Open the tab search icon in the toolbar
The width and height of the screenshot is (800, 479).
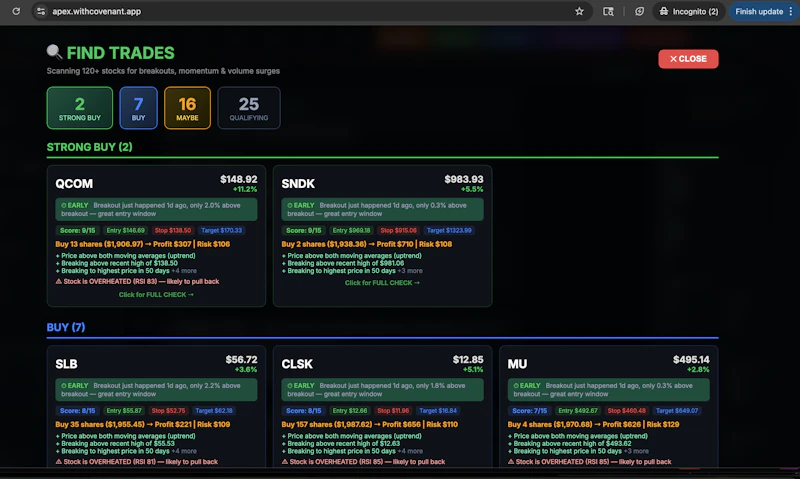click(608, 11)
